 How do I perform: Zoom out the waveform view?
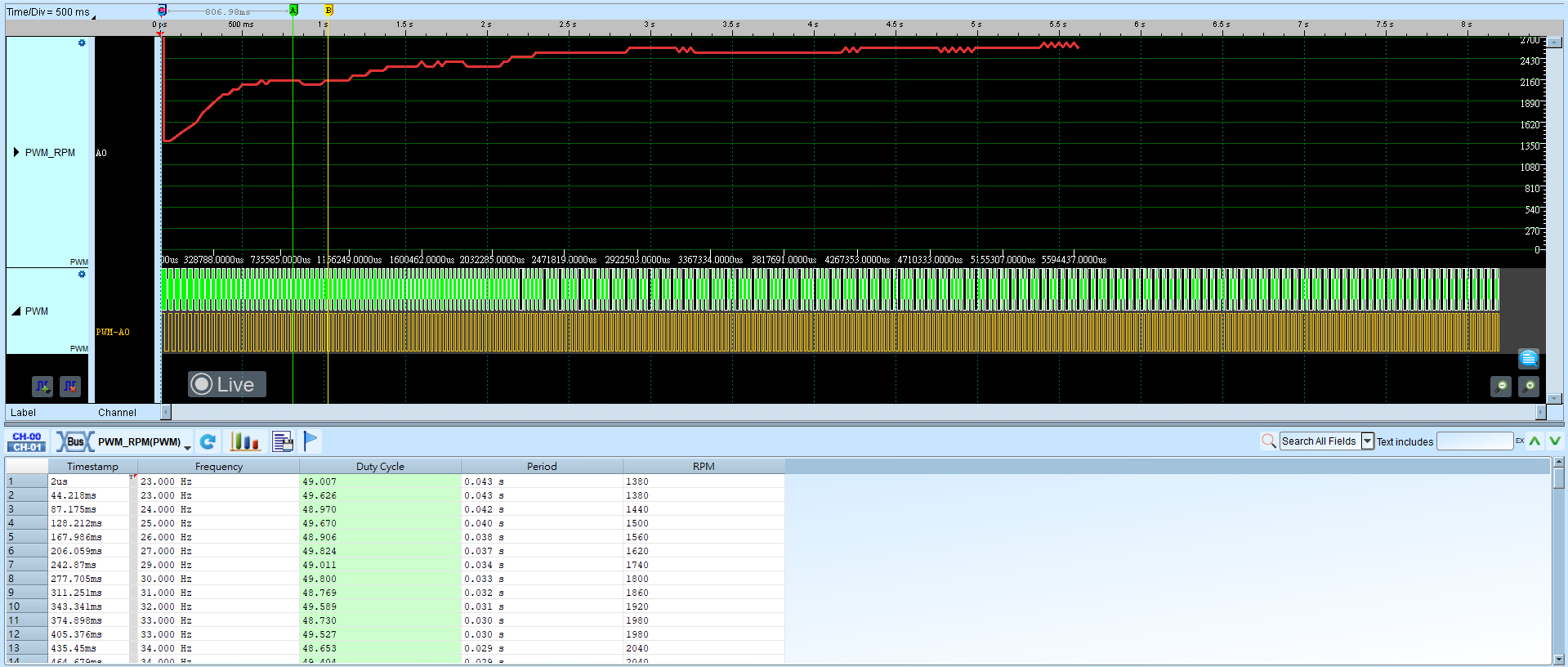[1501, 386]
